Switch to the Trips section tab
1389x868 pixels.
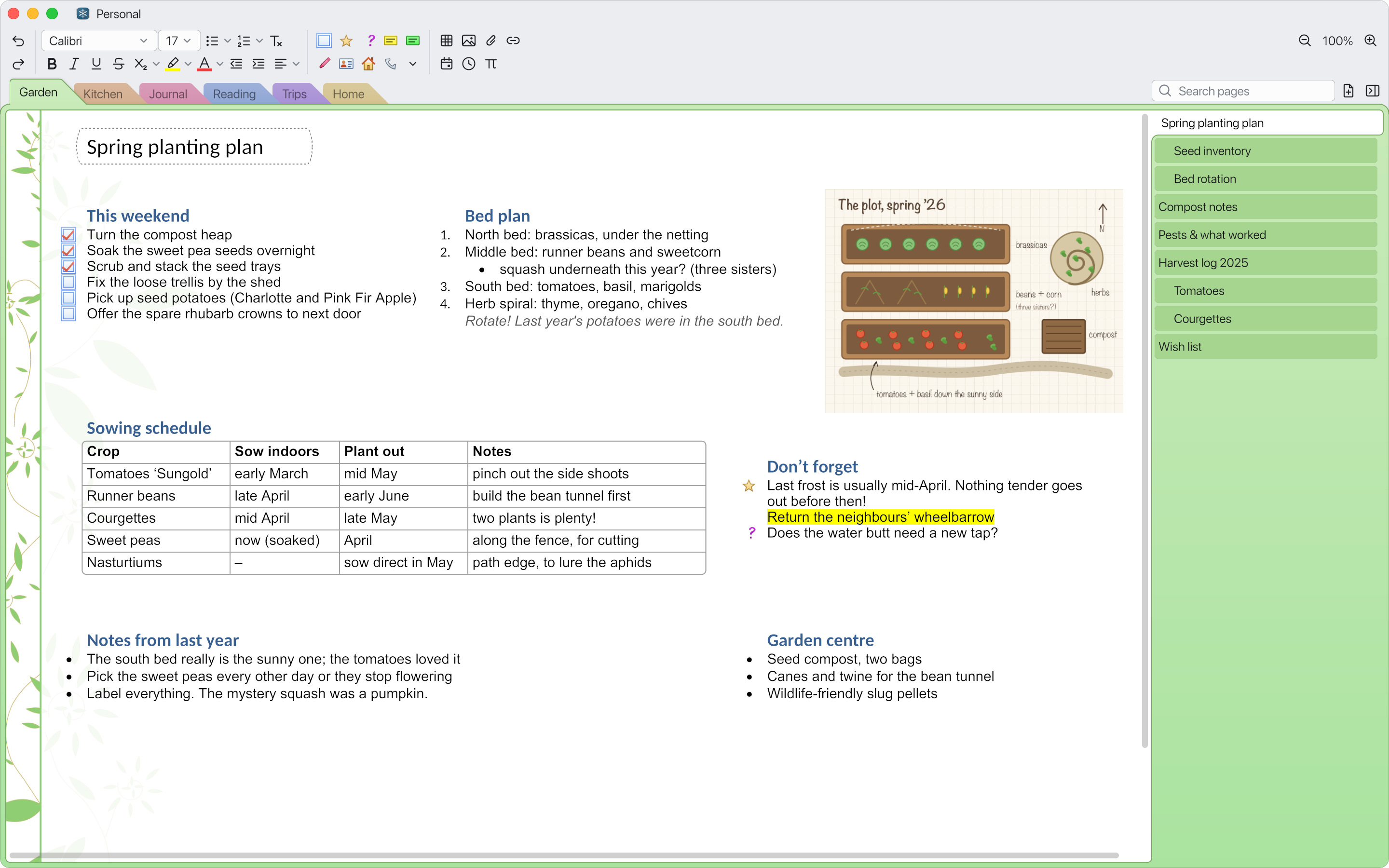[x=294, y=94]
